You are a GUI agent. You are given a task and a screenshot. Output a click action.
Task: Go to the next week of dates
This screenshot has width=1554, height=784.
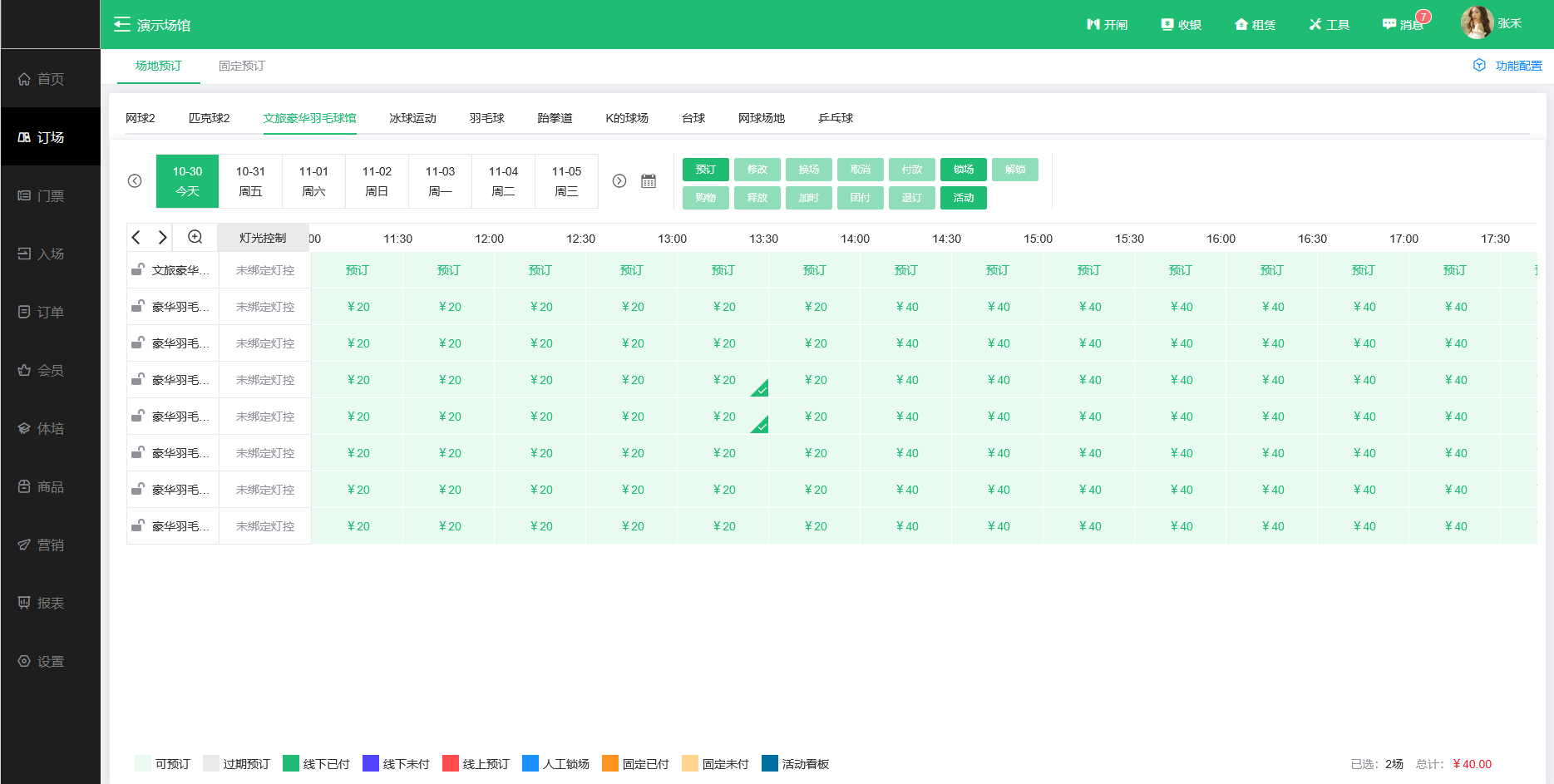click(x=619, y=181)
